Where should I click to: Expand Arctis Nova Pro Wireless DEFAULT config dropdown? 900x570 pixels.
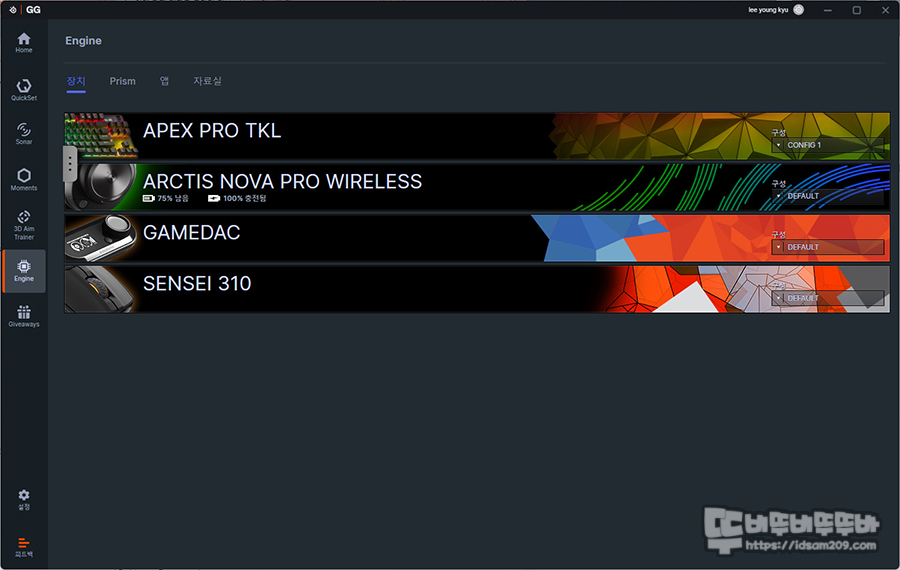pyautogui.click(x=827, y=196)
